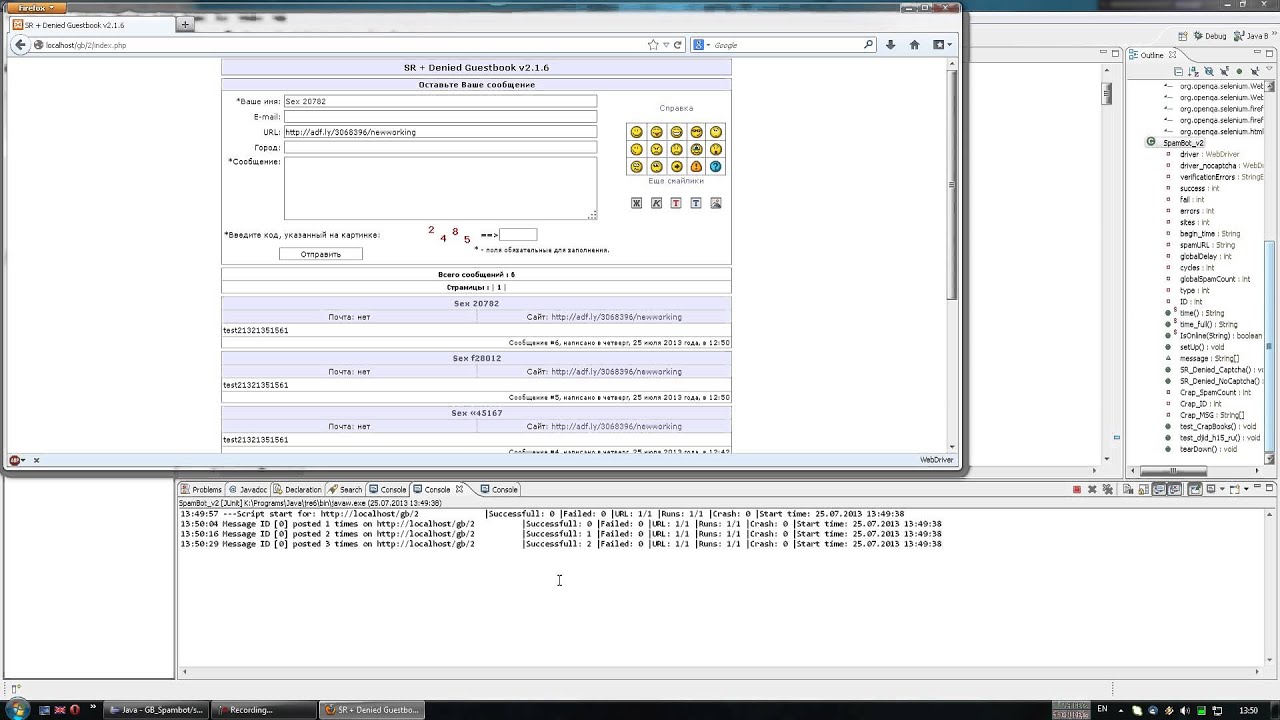Open Firefox downloads arrow icon
Screen dimensions: 1280x720
pyautogui.click(x=891, y=45)
